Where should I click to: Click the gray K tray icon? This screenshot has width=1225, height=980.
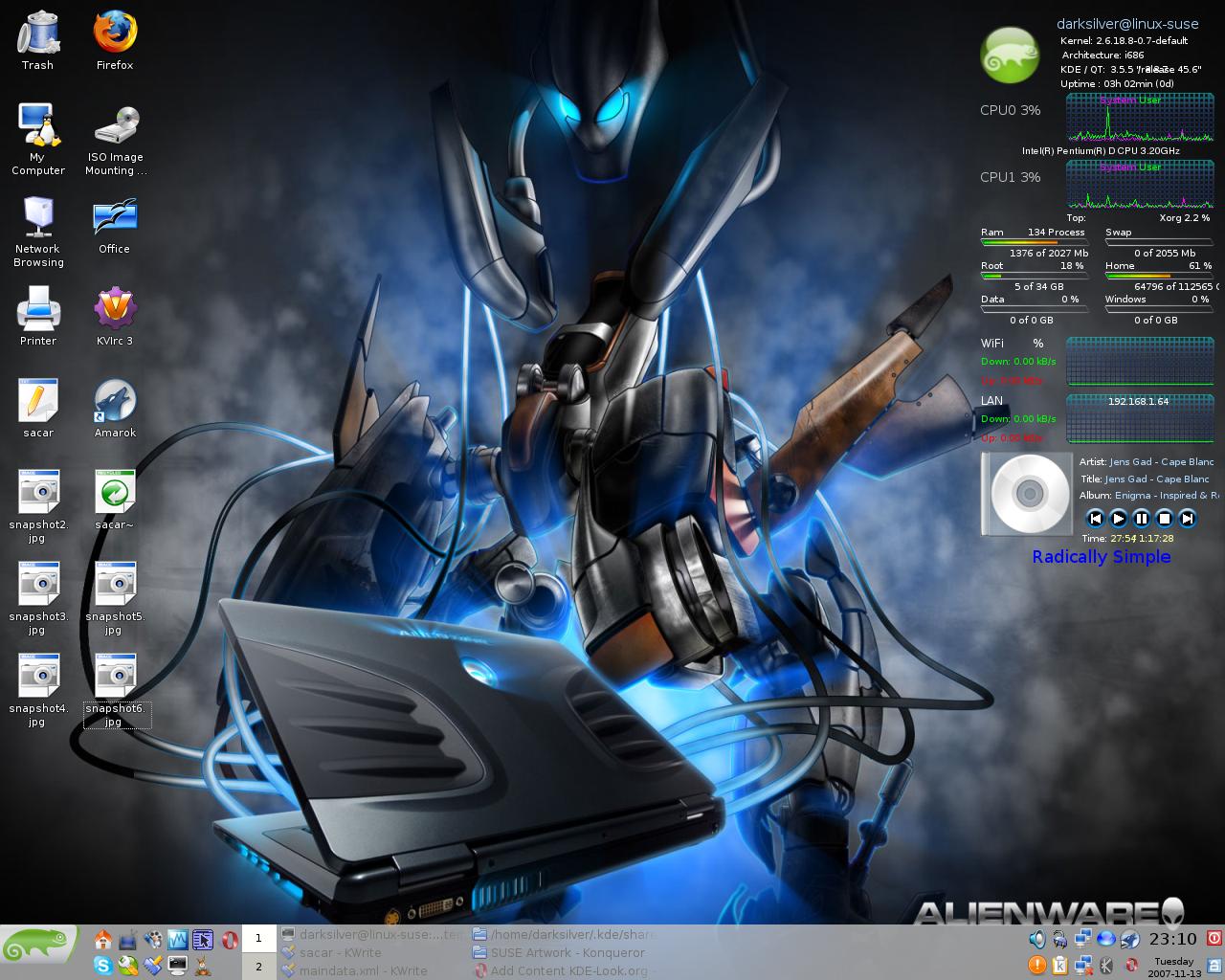[x=1106, y=965]
